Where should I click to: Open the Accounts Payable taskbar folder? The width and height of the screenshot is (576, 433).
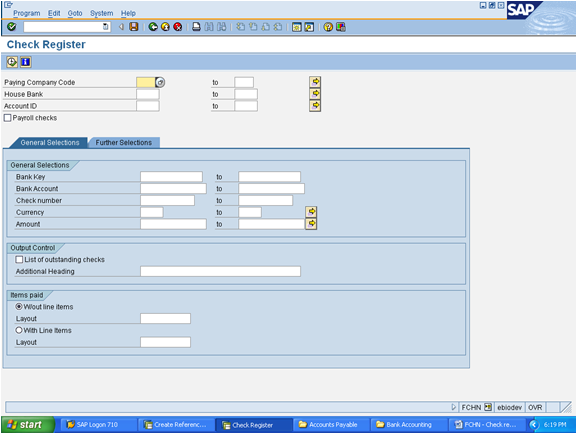click(x=332, y=425)
